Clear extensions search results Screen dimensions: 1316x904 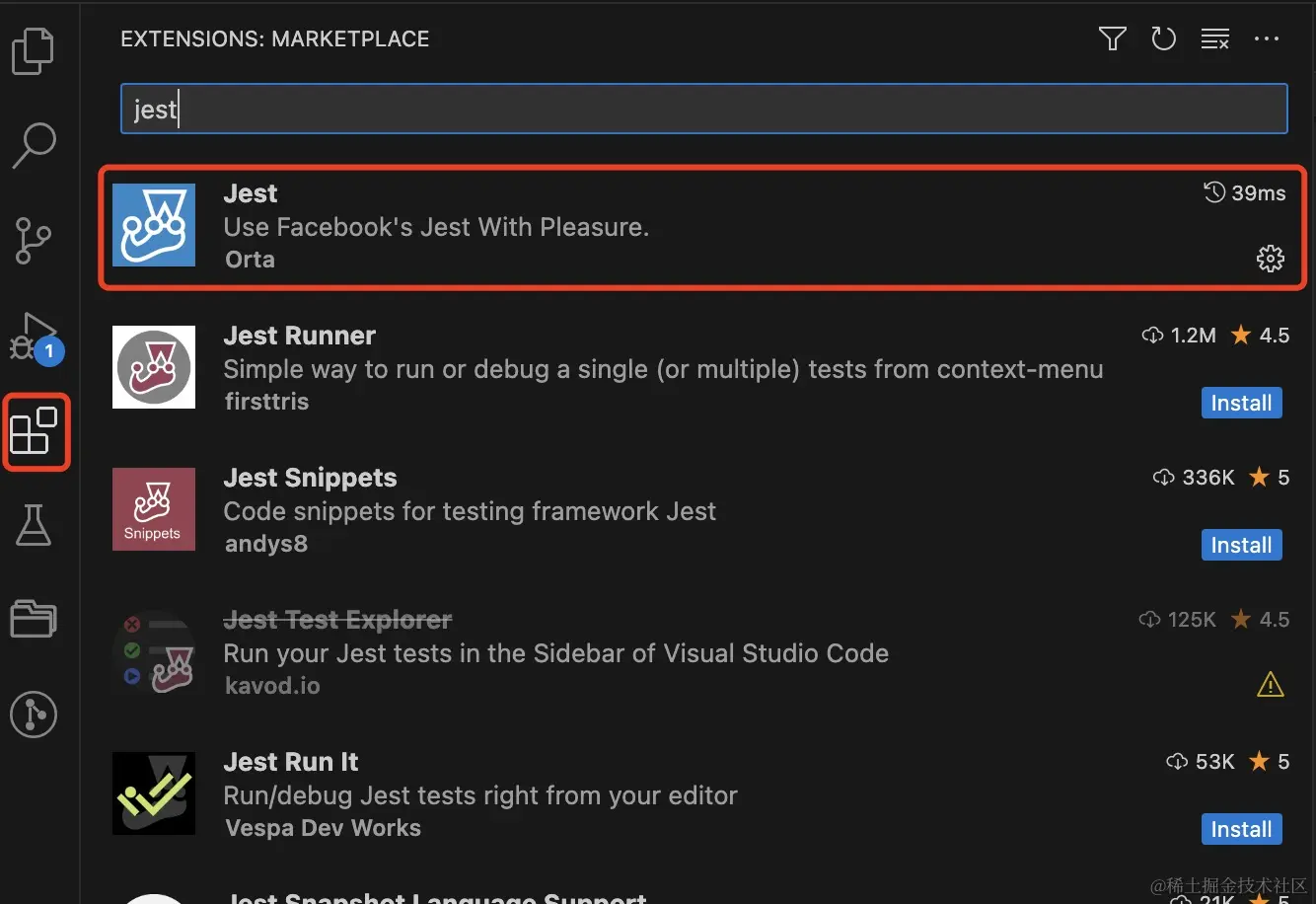tap(1214, 39)
